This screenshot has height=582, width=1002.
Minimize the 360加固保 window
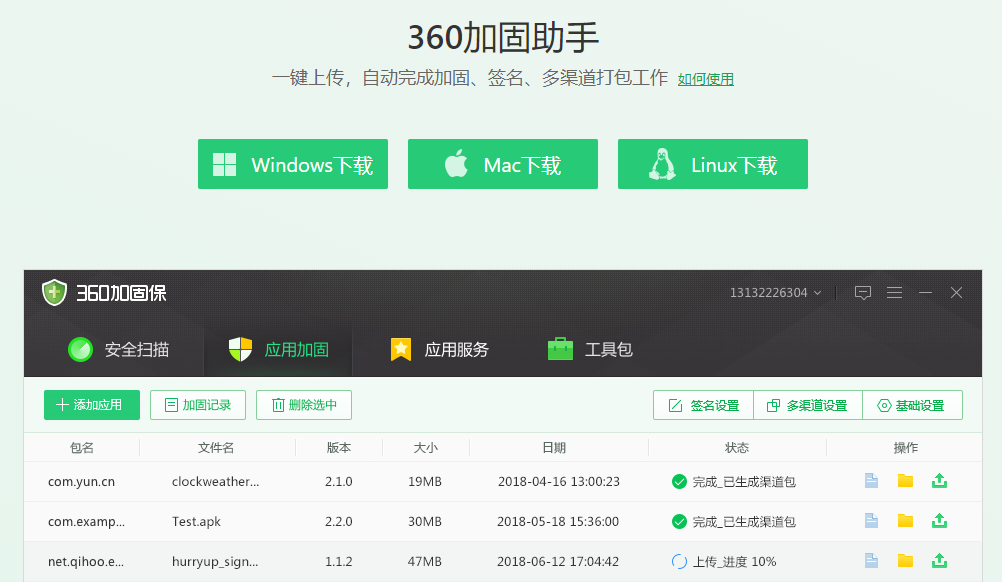click(925, 293)
